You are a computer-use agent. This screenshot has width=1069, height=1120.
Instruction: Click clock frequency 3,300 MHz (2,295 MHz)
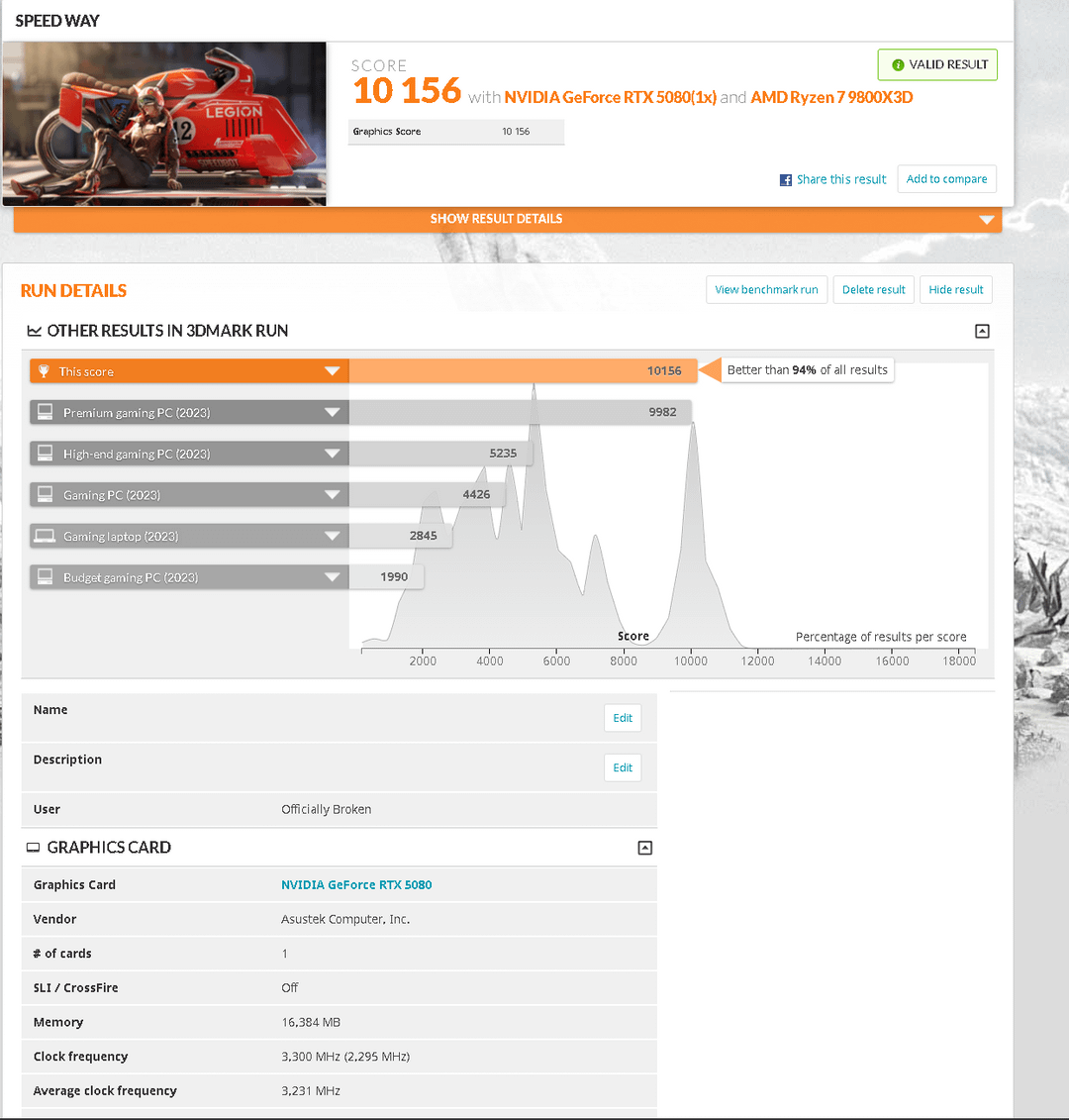pyautogui.click(x=345, y=1057)
